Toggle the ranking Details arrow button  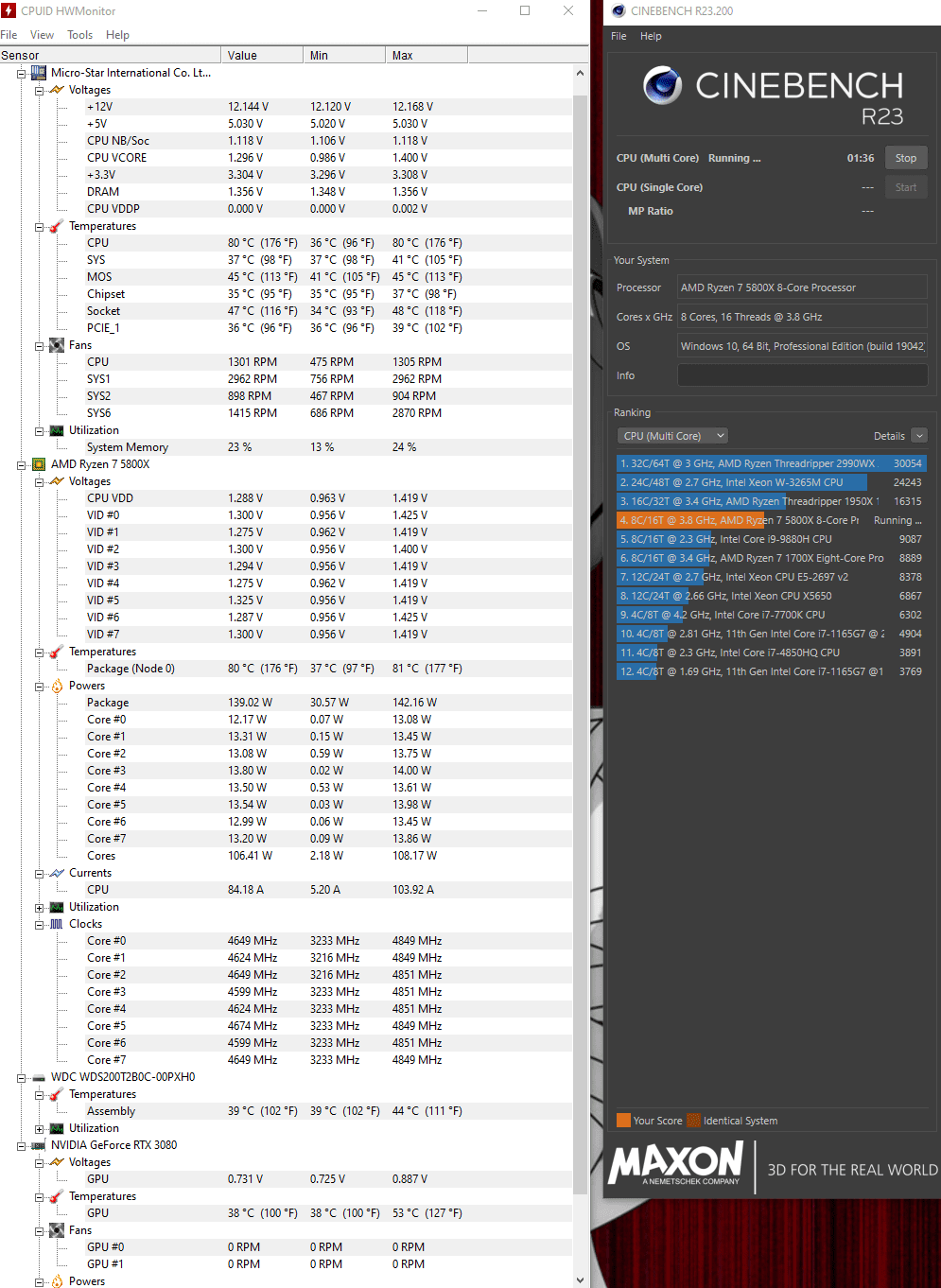[x=919, y=436]
